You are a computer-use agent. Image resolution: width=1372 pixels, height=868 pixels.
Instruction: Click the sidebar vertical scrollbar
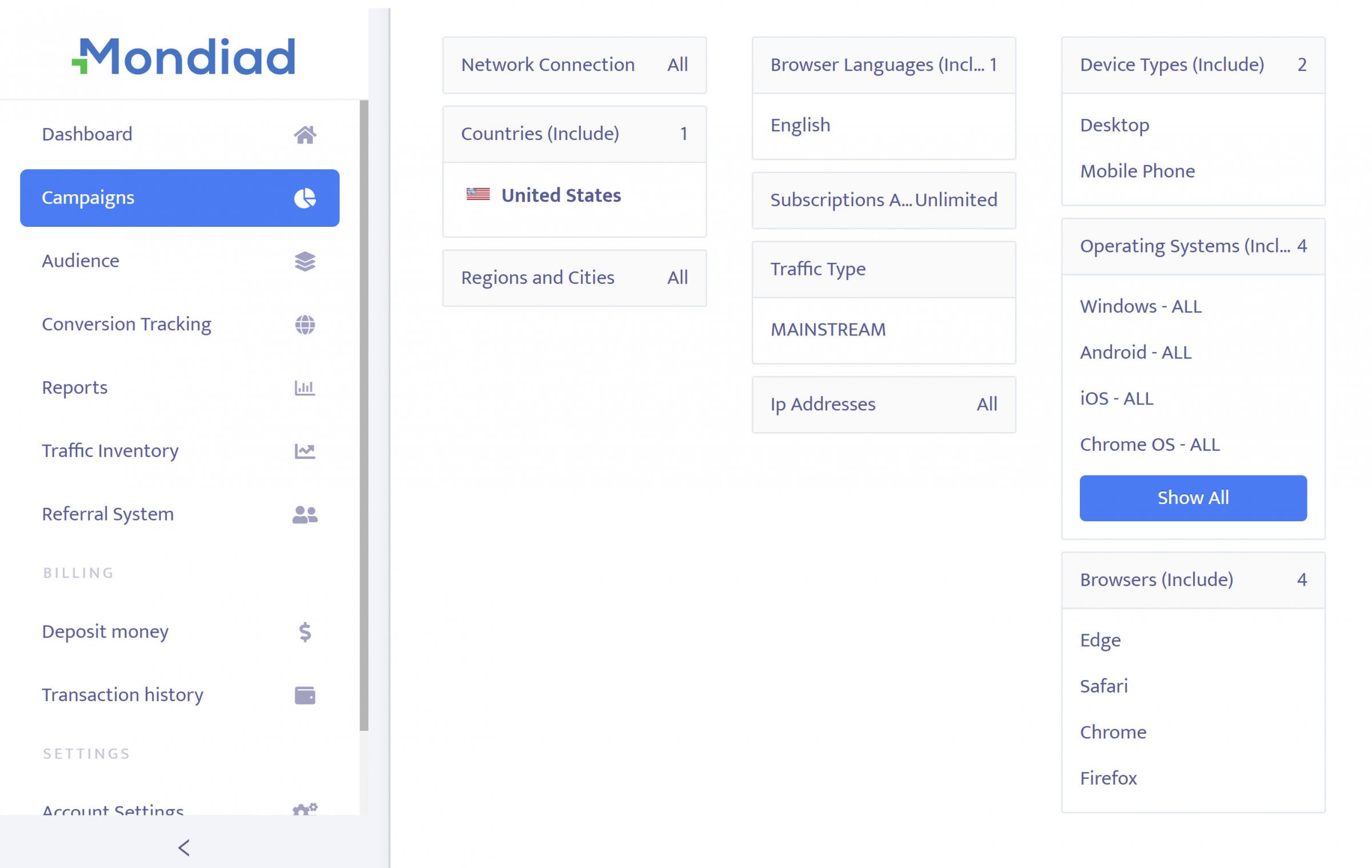click(364, 415)
